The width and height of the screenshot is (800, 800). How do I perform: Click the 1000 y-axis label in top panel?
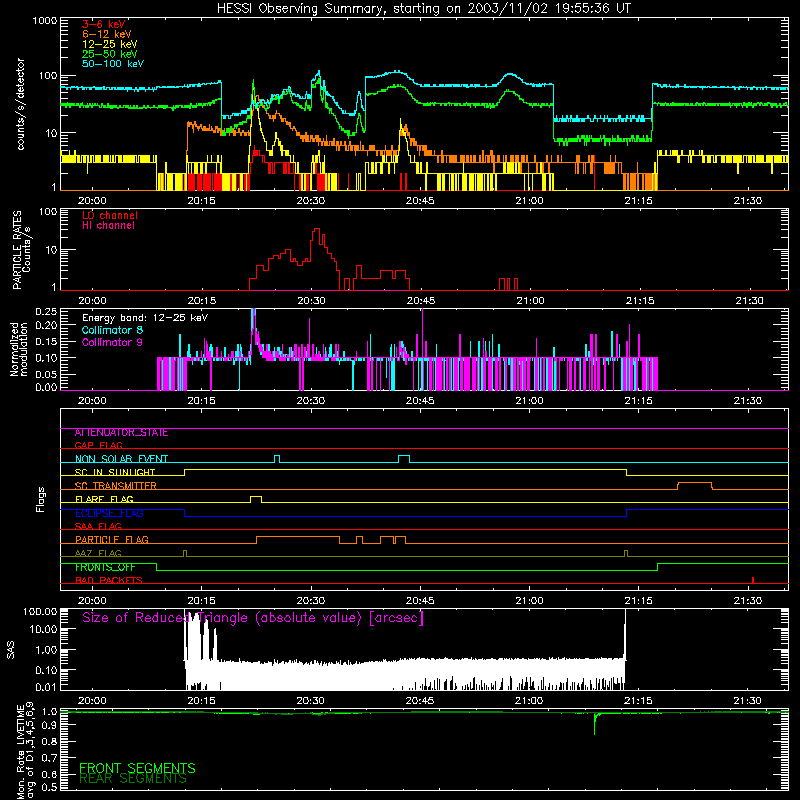click(44, 21)
